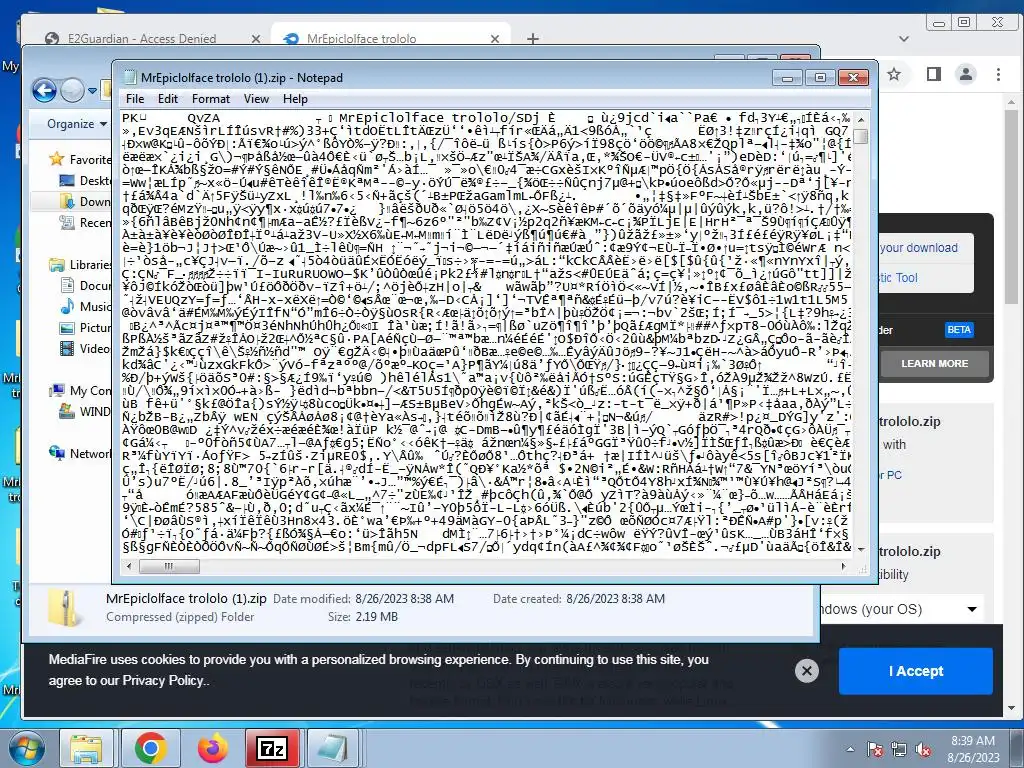The width and height of the screenshot is (1024, 768).
Task: Click inside the Notepad text area
Action: point(487,333)
